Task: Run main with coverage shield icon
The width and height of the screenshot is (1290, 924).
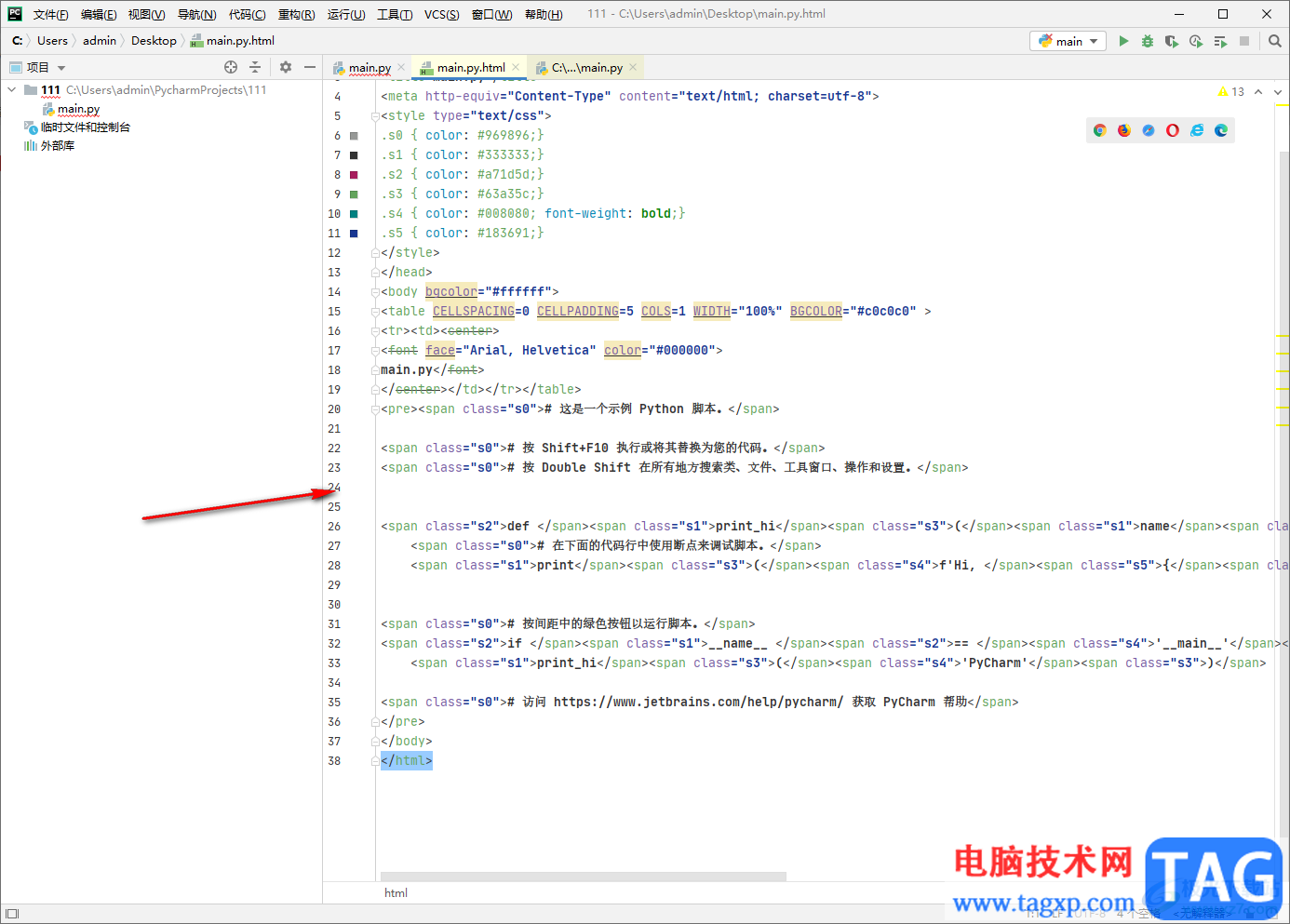Action: tap(1171, 41)
